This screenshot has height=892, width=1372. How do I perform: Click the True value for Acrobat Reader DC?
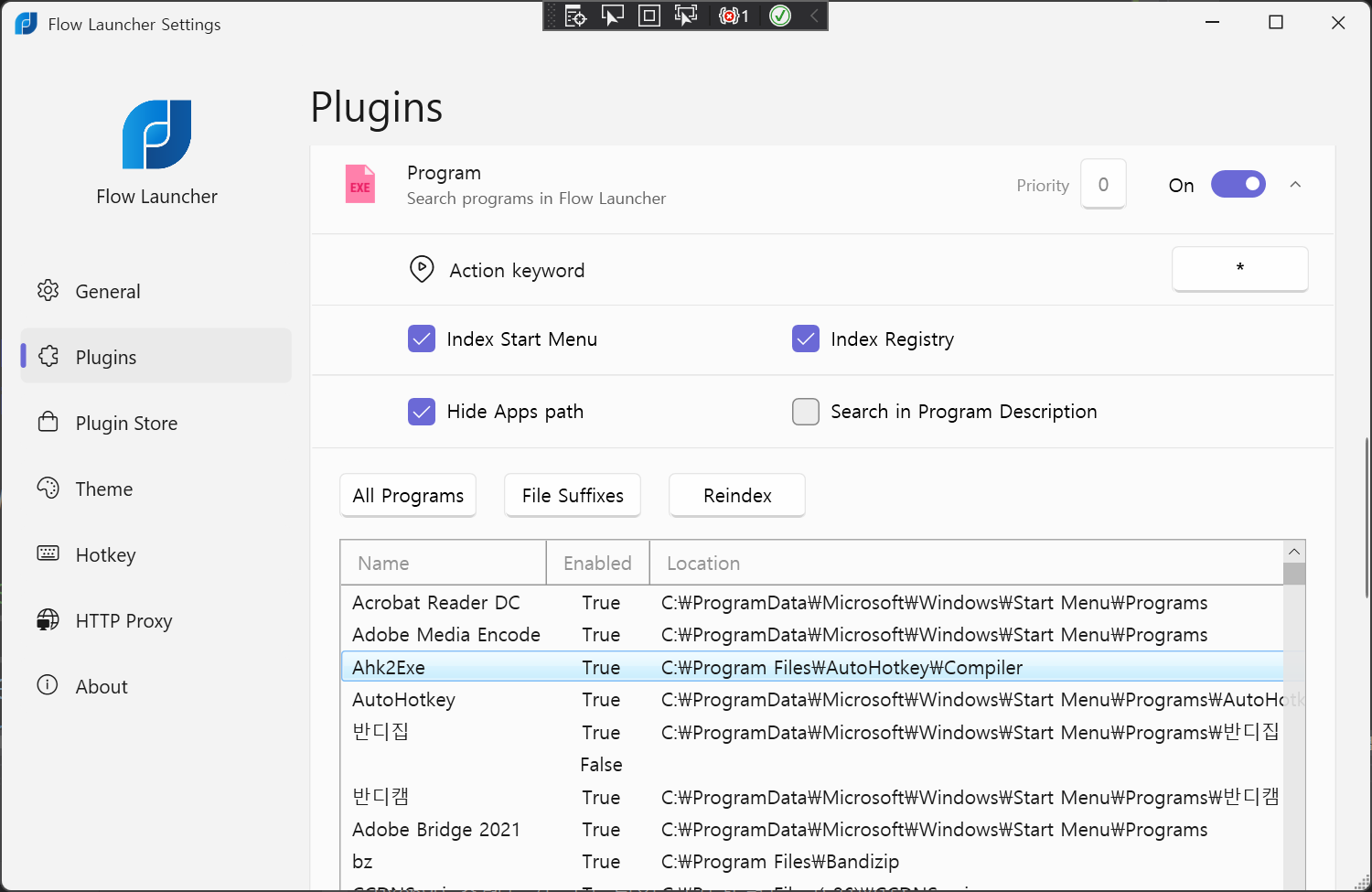601,603
